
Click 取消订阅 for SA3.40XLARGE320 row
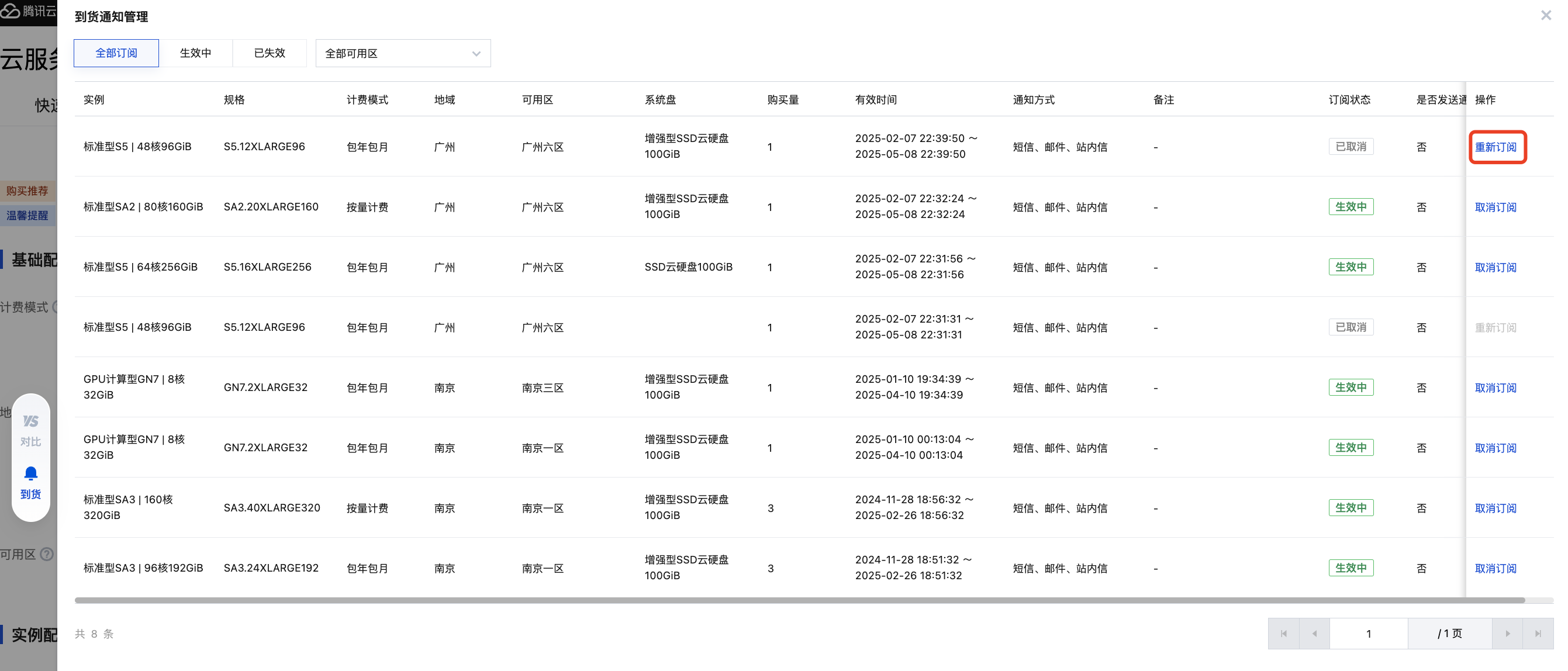1496,509
